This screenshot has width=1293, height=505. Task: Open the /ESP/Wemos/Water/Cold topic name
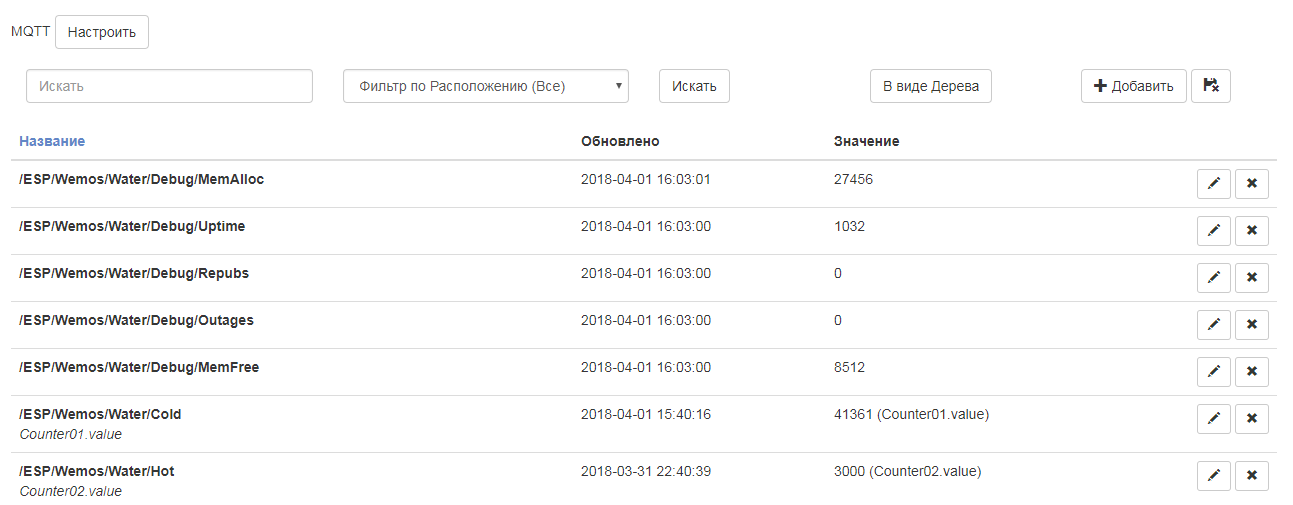pyautogui.click(x=100, y=414)
